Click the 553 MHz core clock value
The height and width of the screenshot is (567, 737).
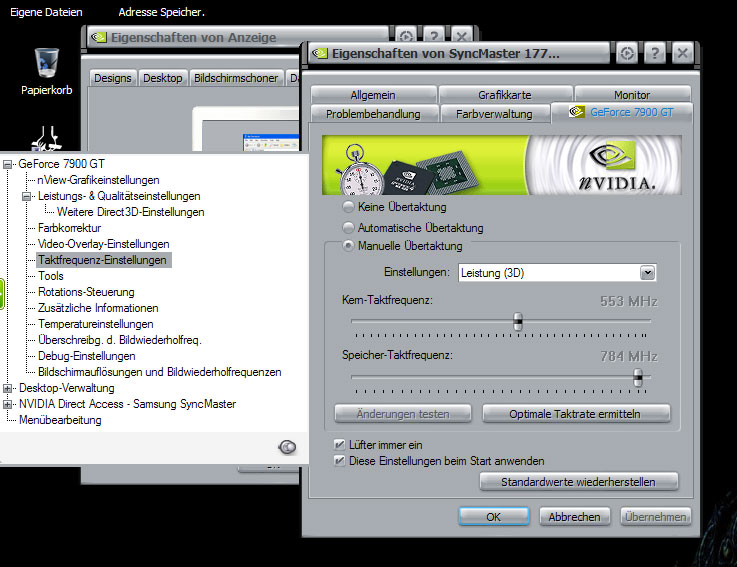pyautogui.click(x=629, y=301)
